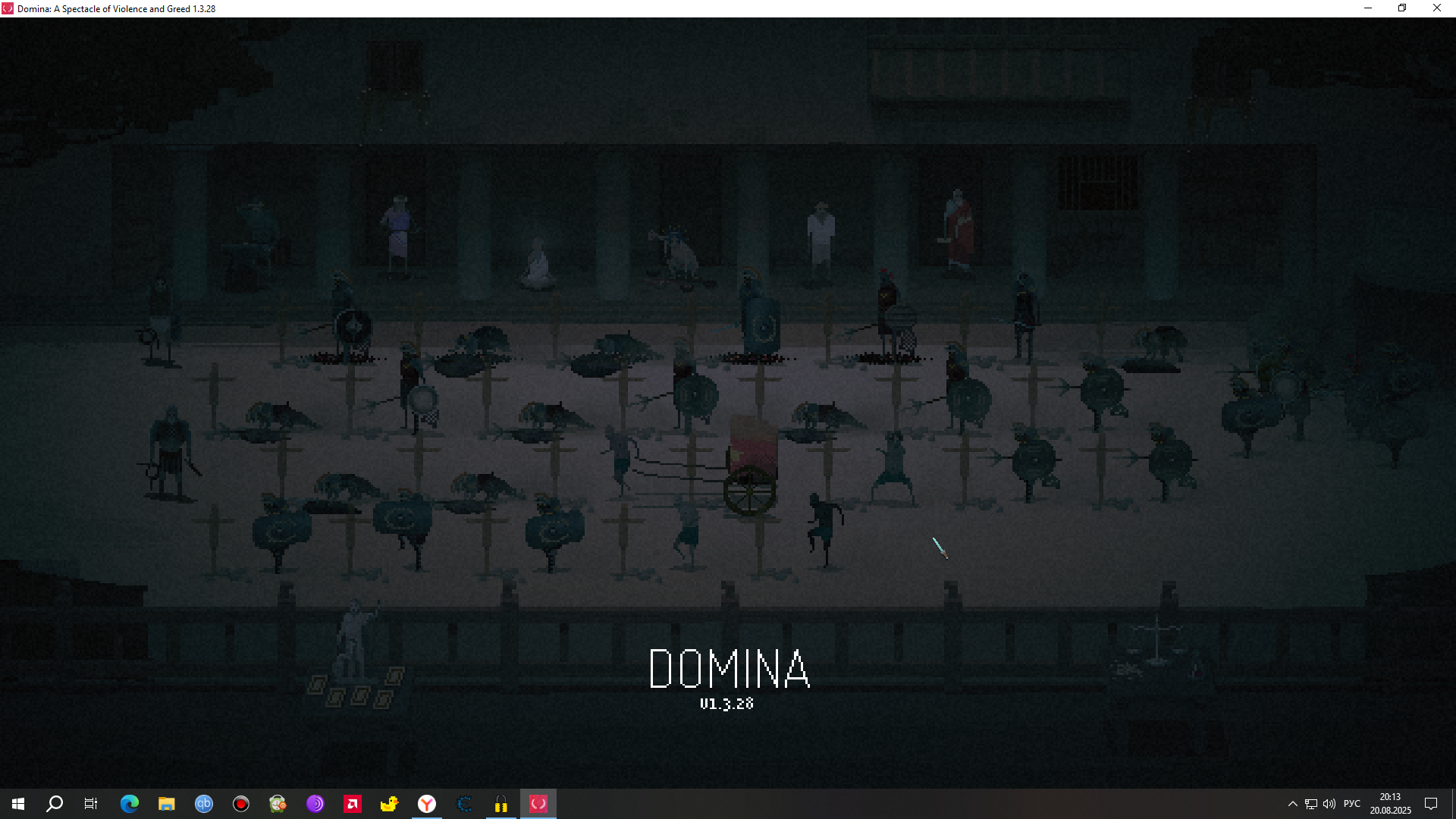Open the Windows Start menu
The height and width of the screenshot is (819, 1456).
pyautogui.click(x=18, y=804)
